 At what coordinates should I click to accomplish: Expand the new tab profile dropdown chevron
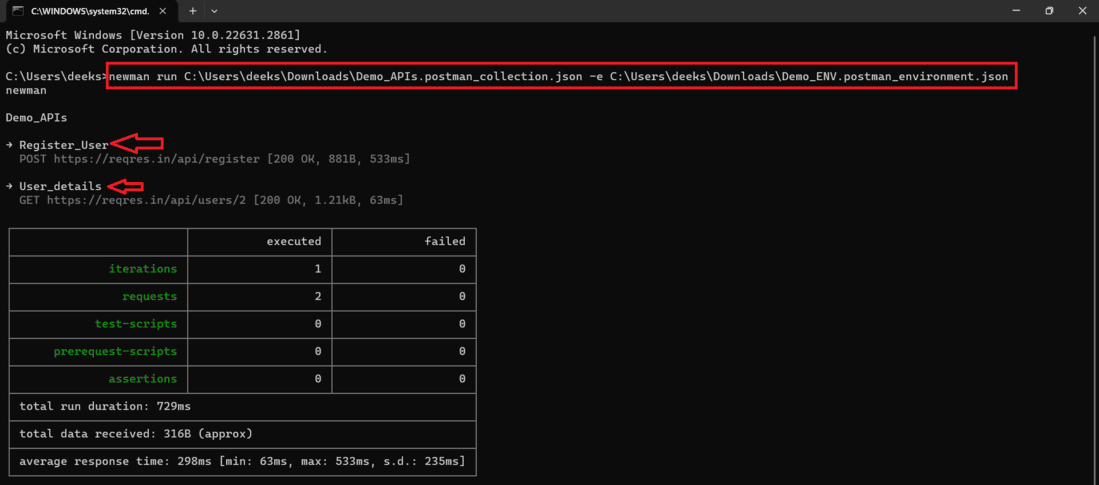(x=214, y=11)
